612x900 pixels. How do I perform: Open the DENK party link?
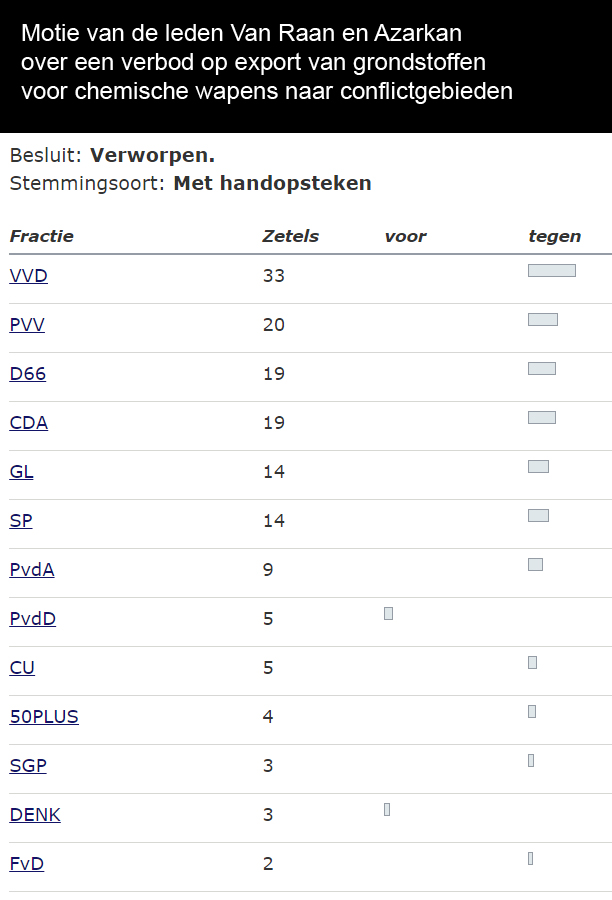tap(35, 815)
